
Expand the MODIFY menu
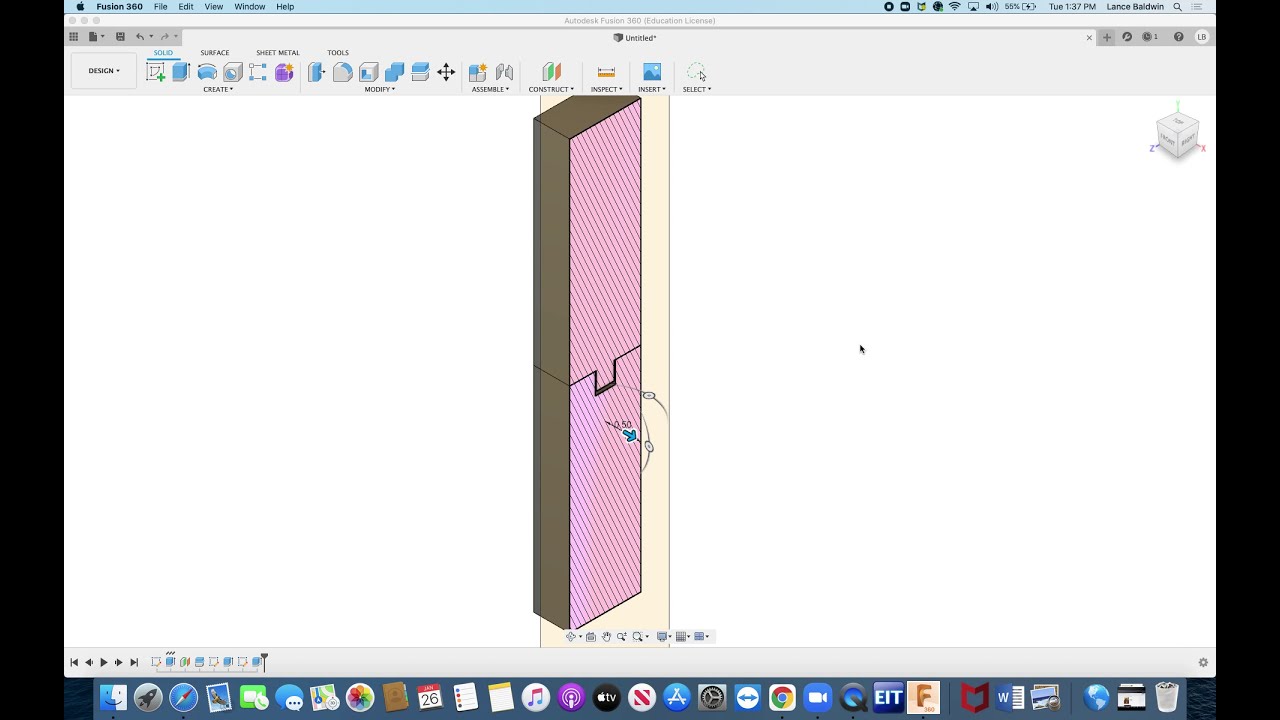click(x=380, y=89)
